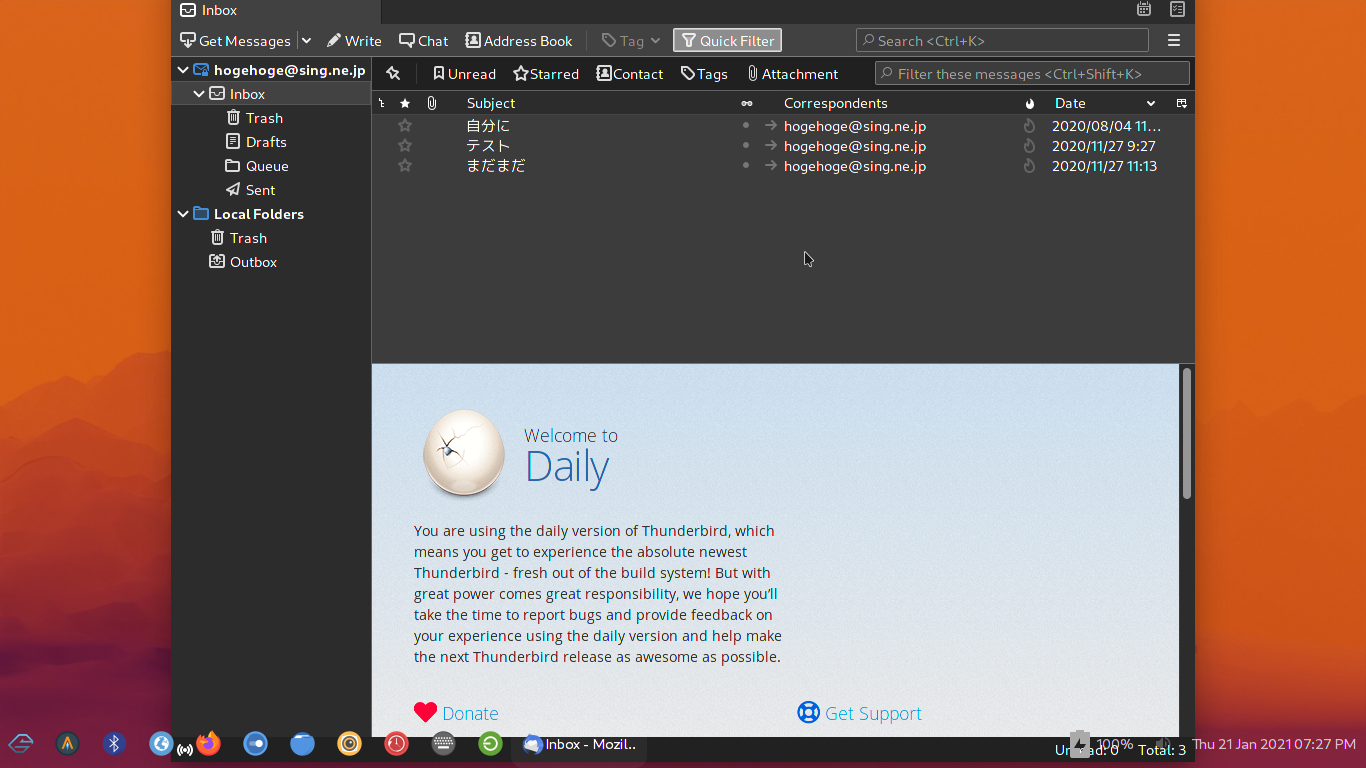Open the message with subject 自分に
Screen dimensions: 1366x768
[488, 126]
